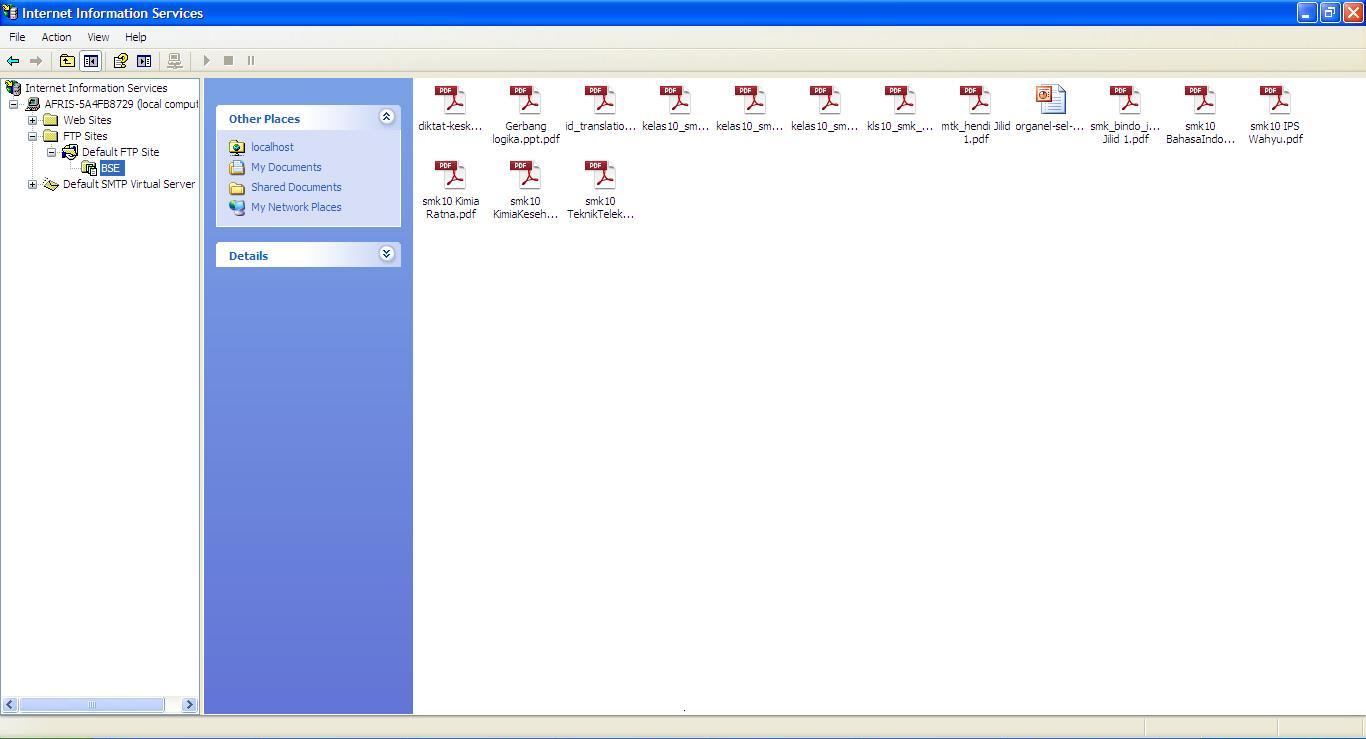1366x739 pixels.
Task: Select Default FTP Site in tree
Action: (111, 152)
